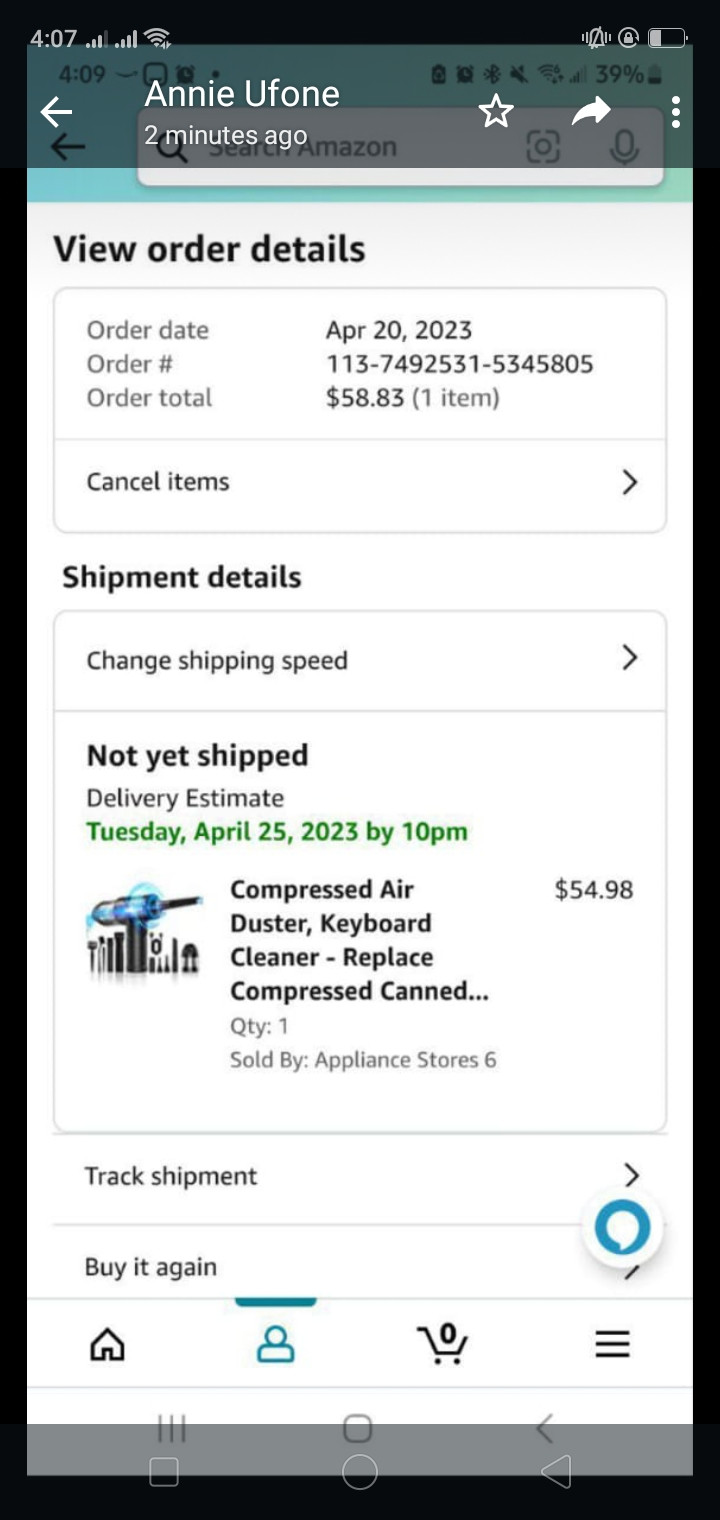
Task: Expand Change shipping speed chevron
Action: coord(629,657)
